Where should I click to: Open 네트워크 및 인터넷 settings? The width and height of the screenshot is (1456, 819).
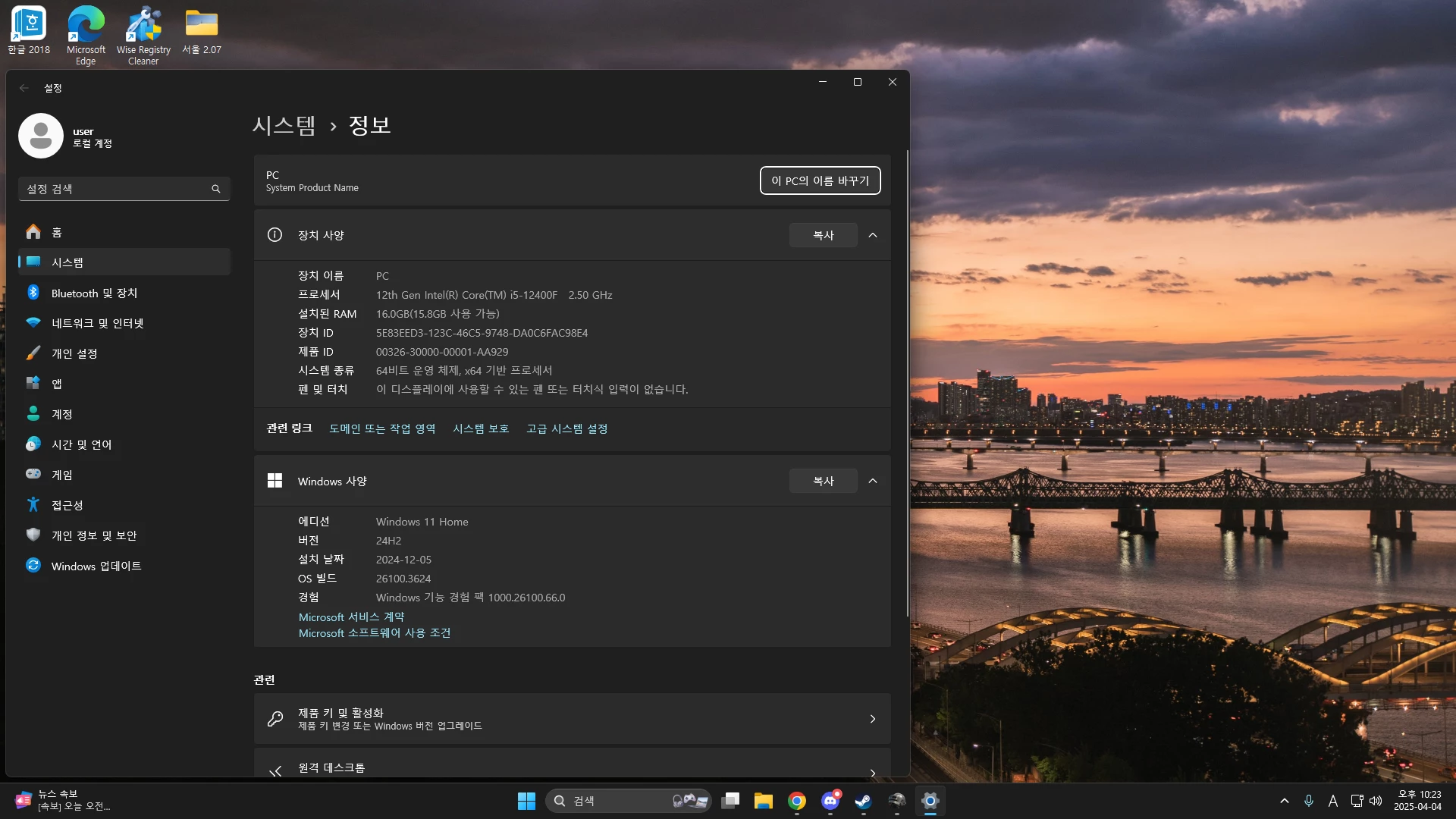pos(97,323)
